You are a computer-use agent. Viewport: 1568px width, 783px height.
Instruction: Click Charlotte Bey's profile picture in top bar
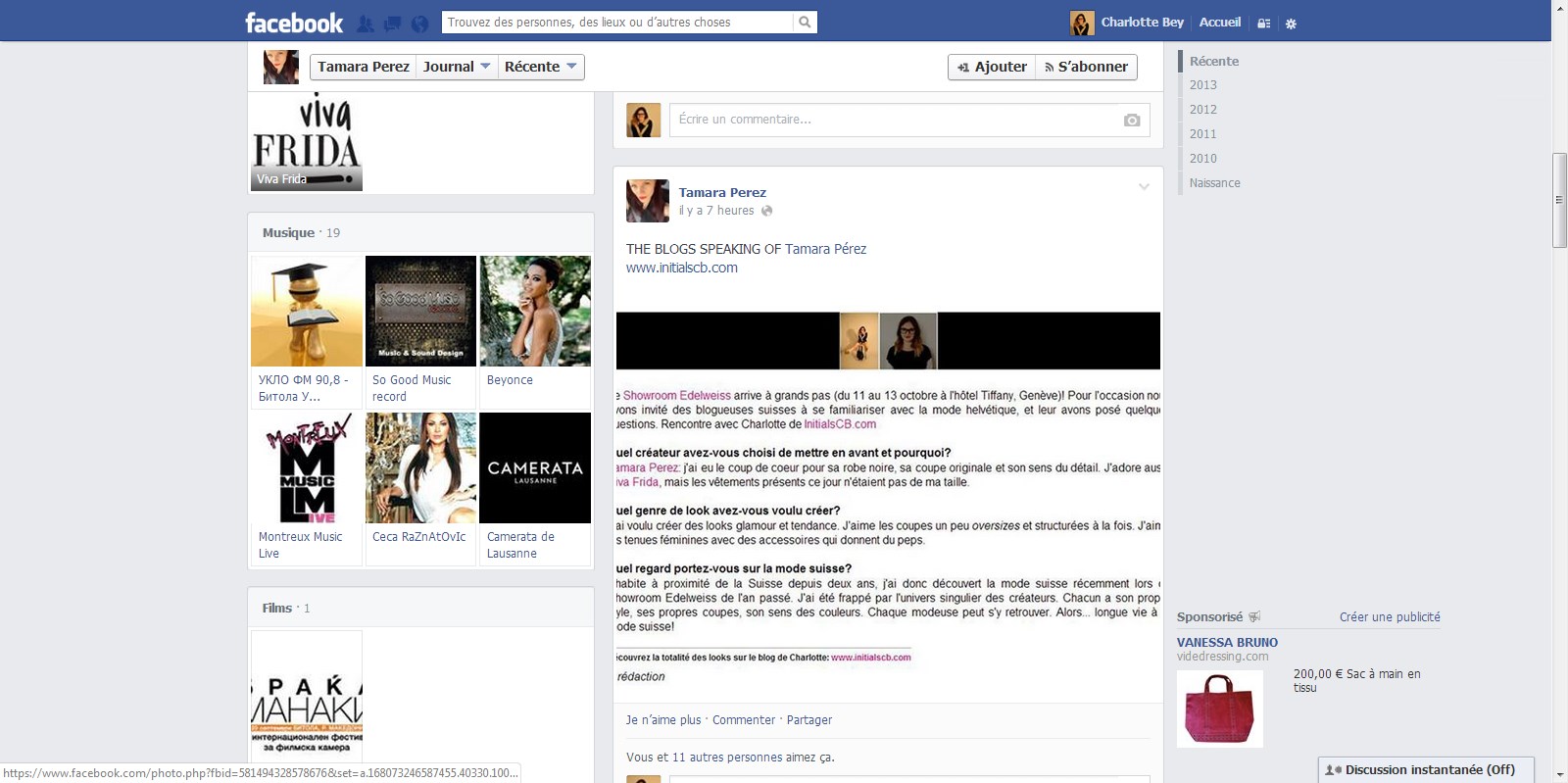(x=1082, y=23)
